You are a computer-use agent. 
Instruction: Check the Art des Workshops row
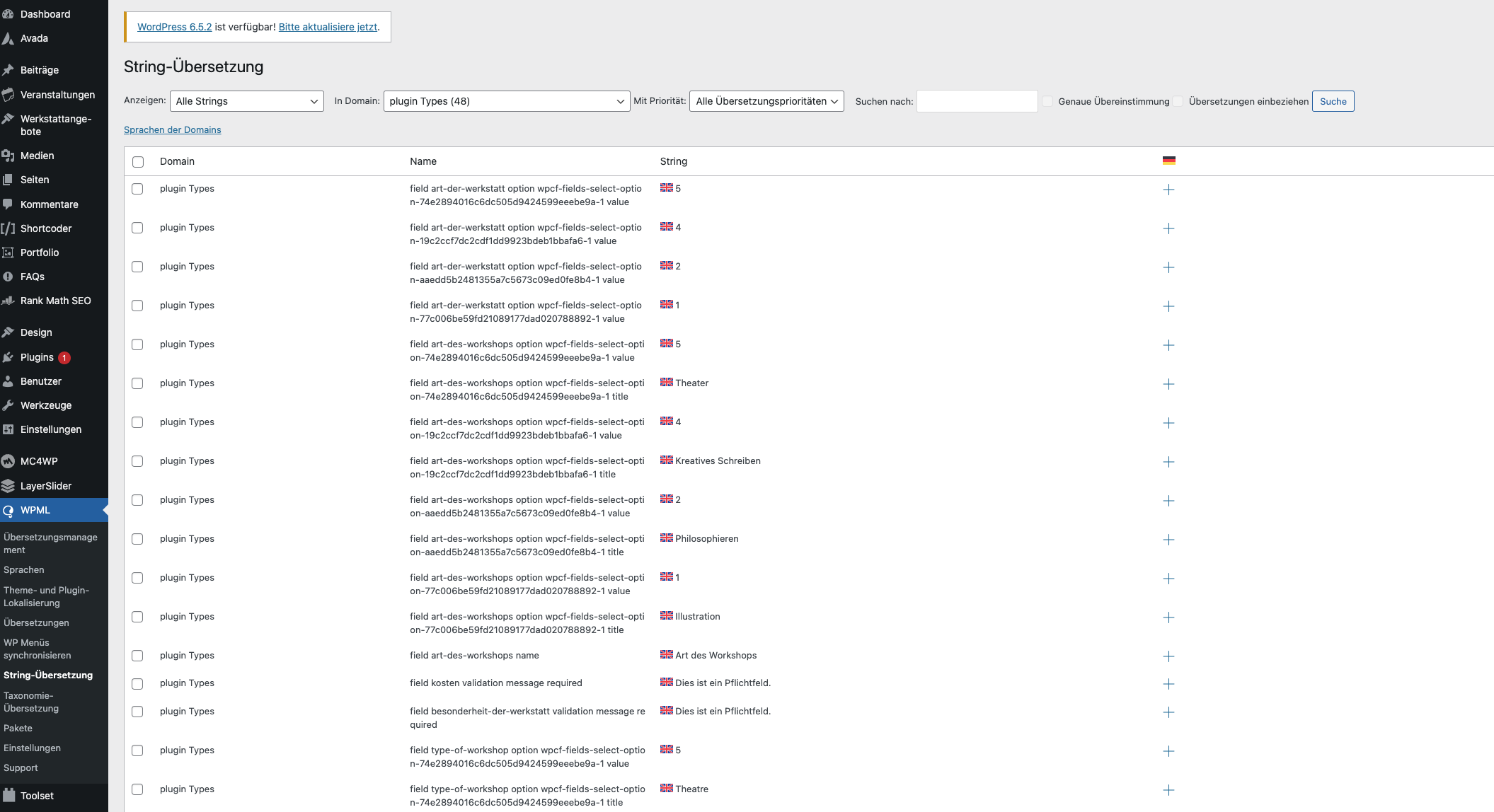pos(137,656)
